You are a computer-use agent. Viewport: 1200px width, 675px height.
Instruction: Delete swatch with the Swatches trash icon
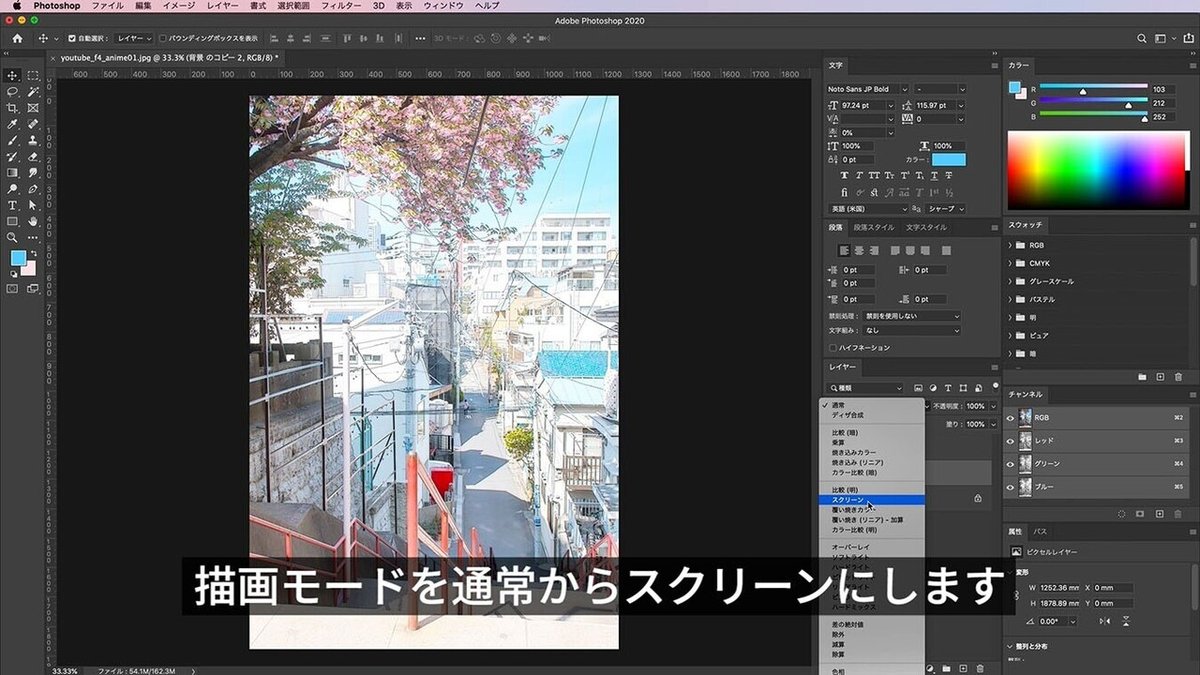click(x=1178, y=377)
